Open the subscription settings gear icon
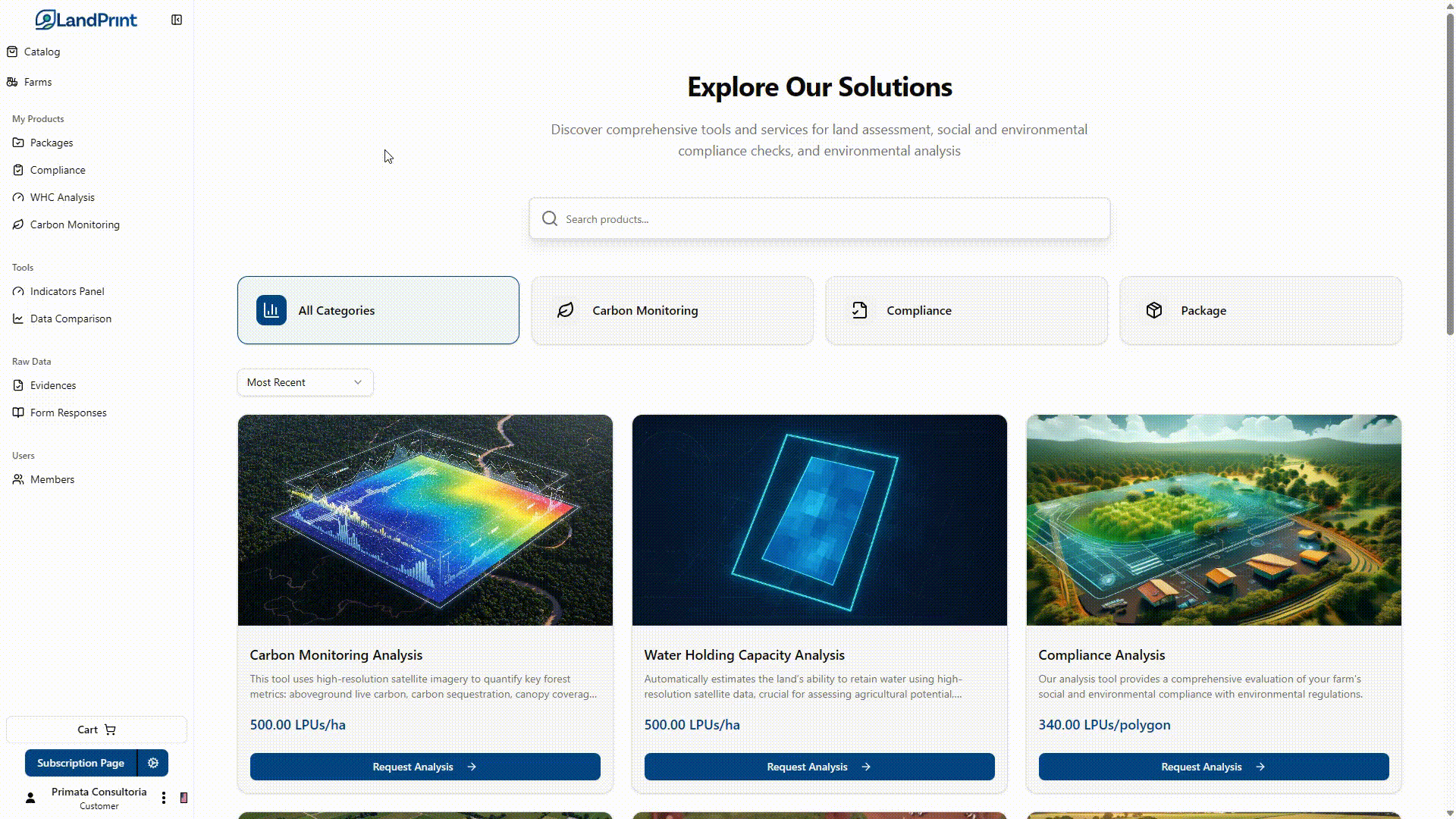The image size is (1456, 819). click(153, 763)
